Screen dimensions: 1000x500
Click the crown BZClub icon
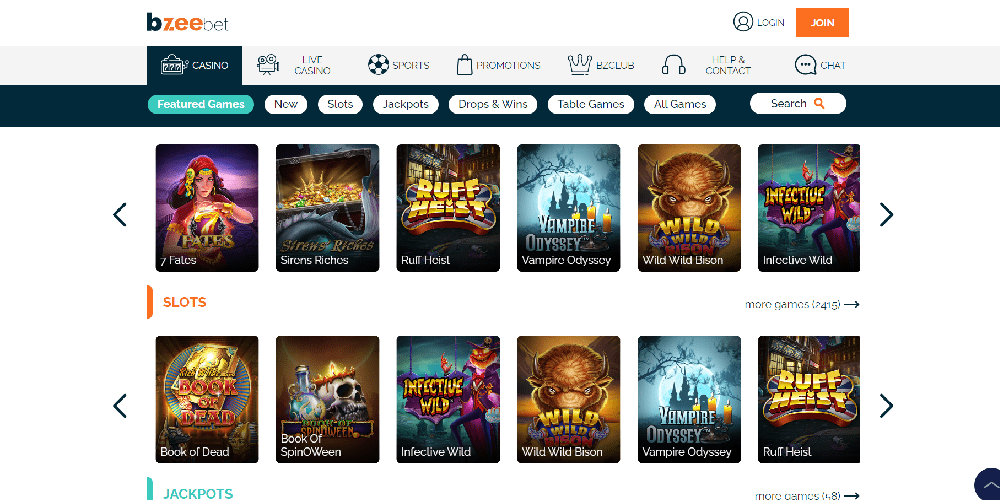pyautogui.click(x=580, y=64)
